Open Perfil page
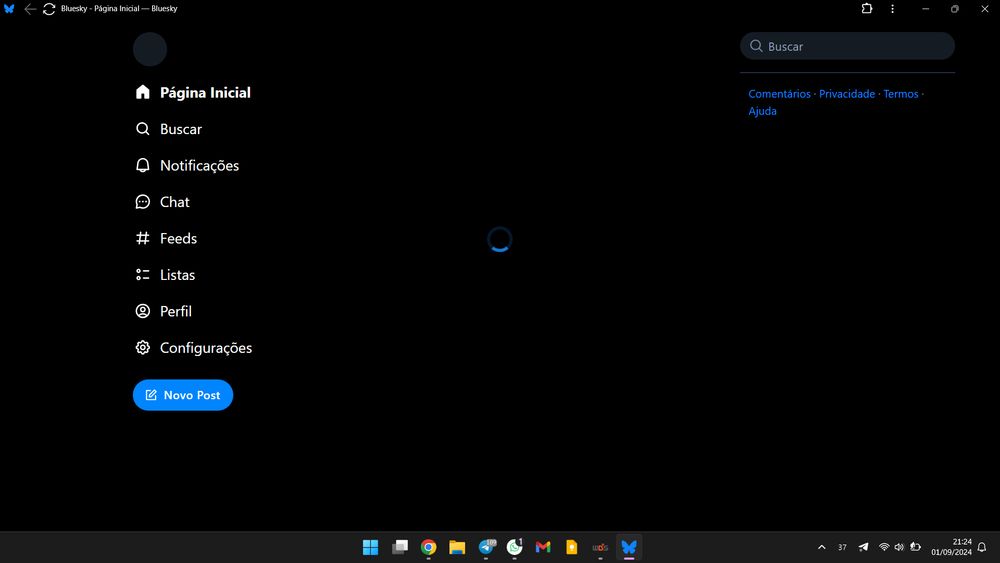Image resolution: width=1000 pixels, height=563 pixels. coord(163,311)
